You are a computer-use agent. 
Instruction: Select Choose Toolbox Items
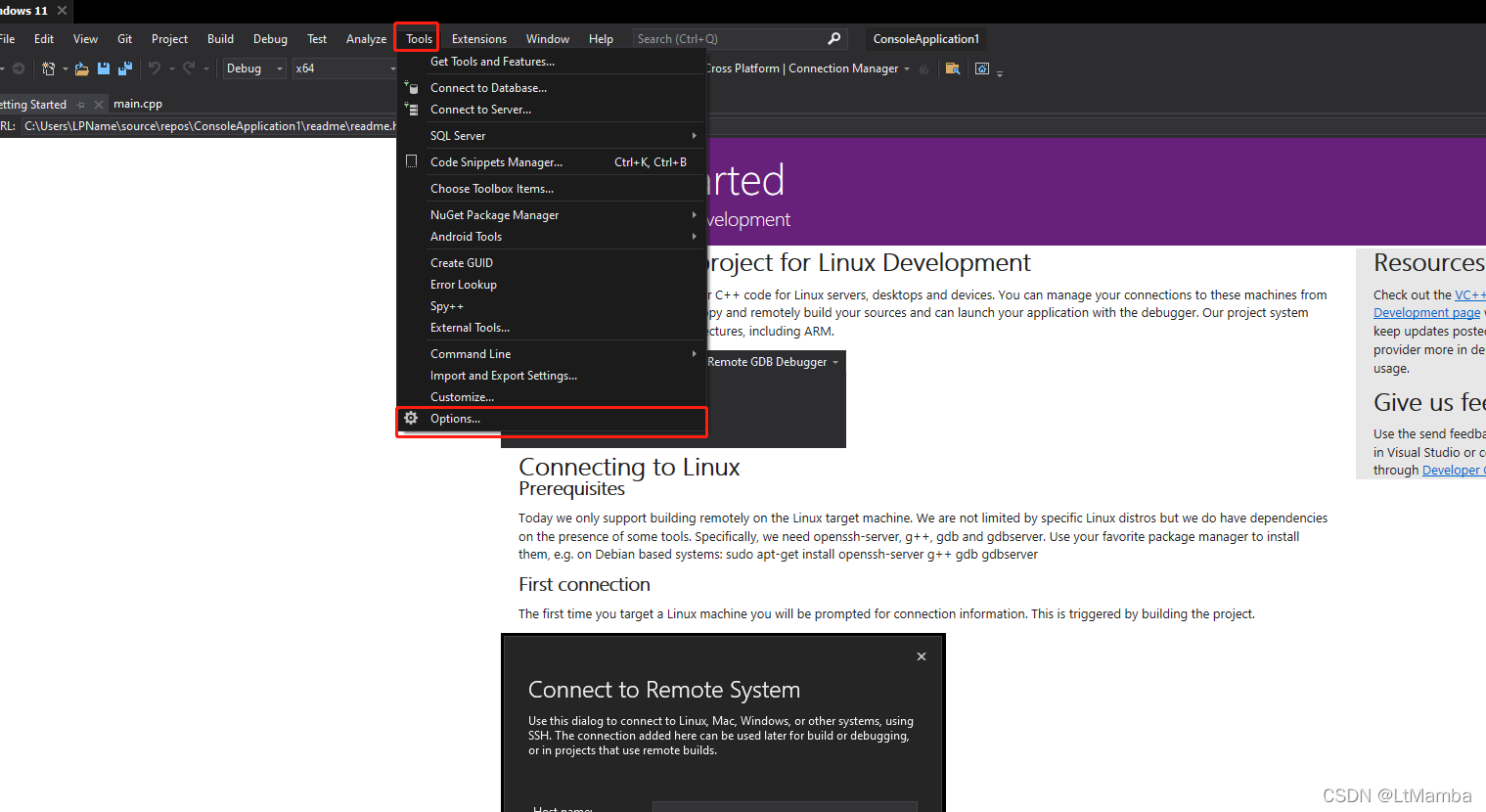point(551,189)
